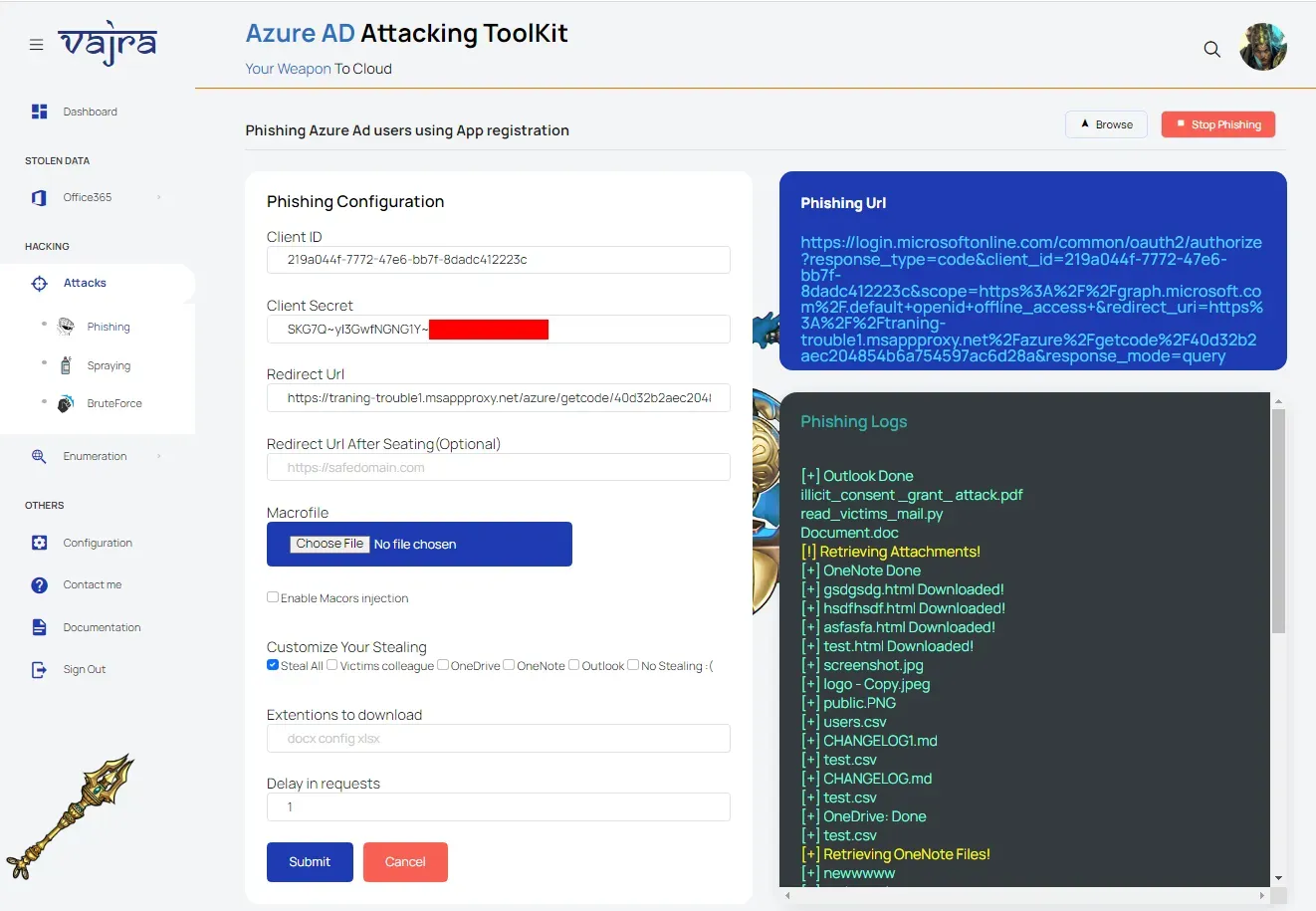1316x911 pixels.
Task: Select the public.PNG log entry
Action: coord(848,703)
